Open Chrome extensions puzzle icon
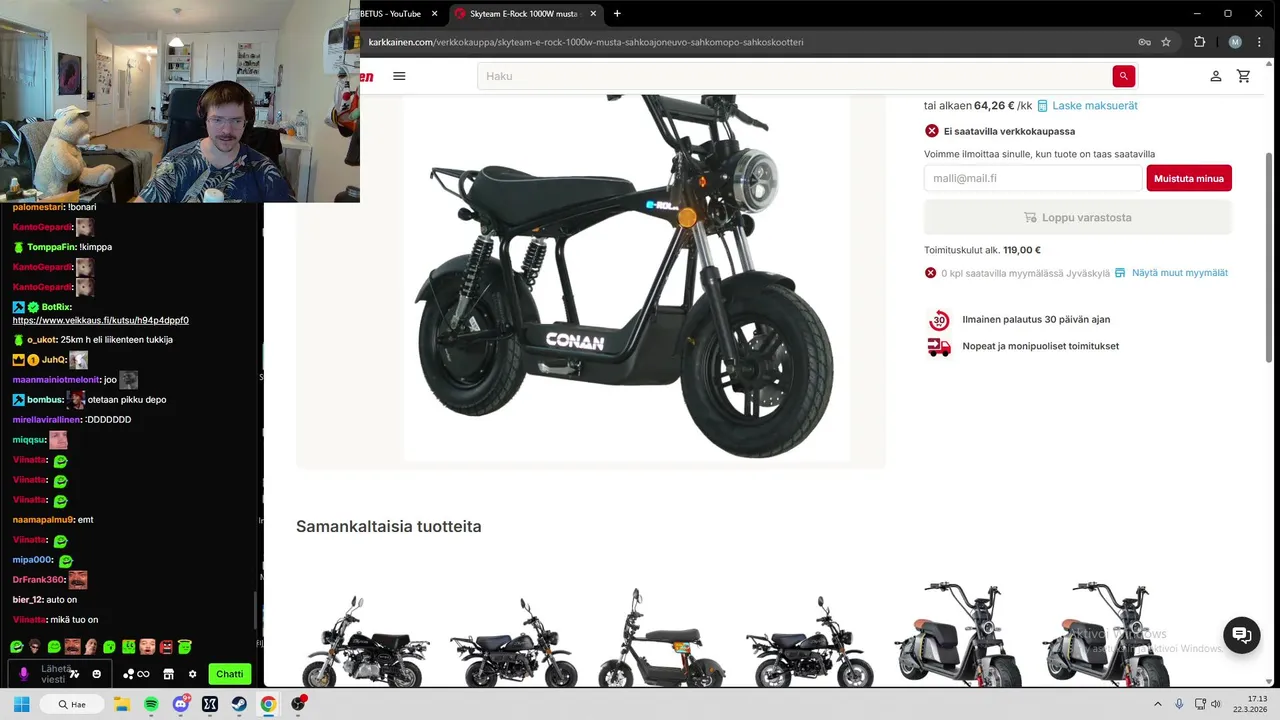Screen dimensions: 1280x720 click(1199, 42)
